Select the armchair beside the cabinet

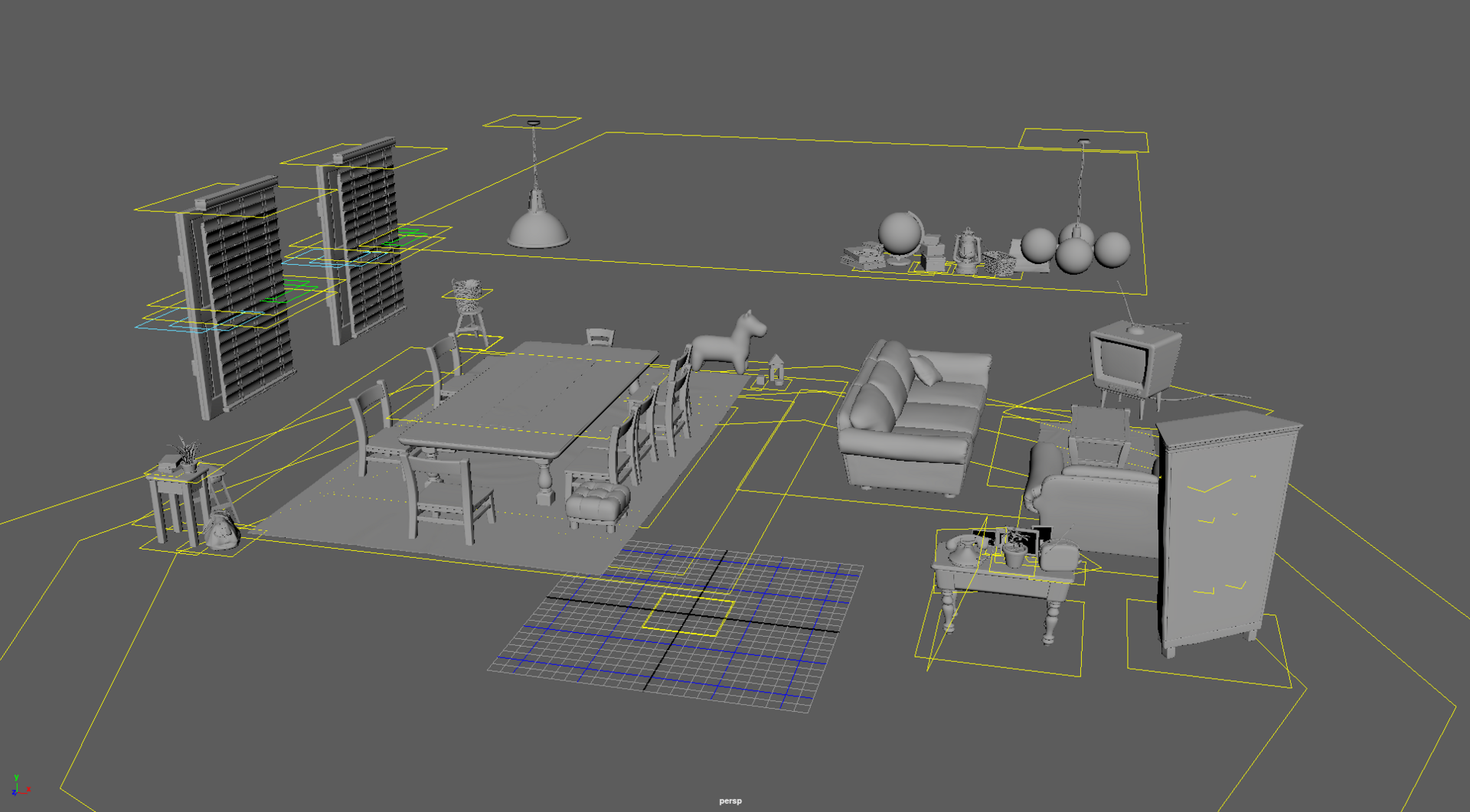[1095, 505]
